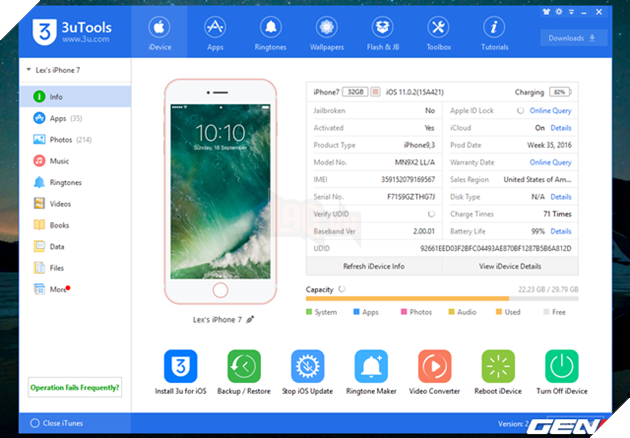This screenshot has height=438, width=630.
Task: Click the Capacity refresh spinner
Action: click(342, 289)
